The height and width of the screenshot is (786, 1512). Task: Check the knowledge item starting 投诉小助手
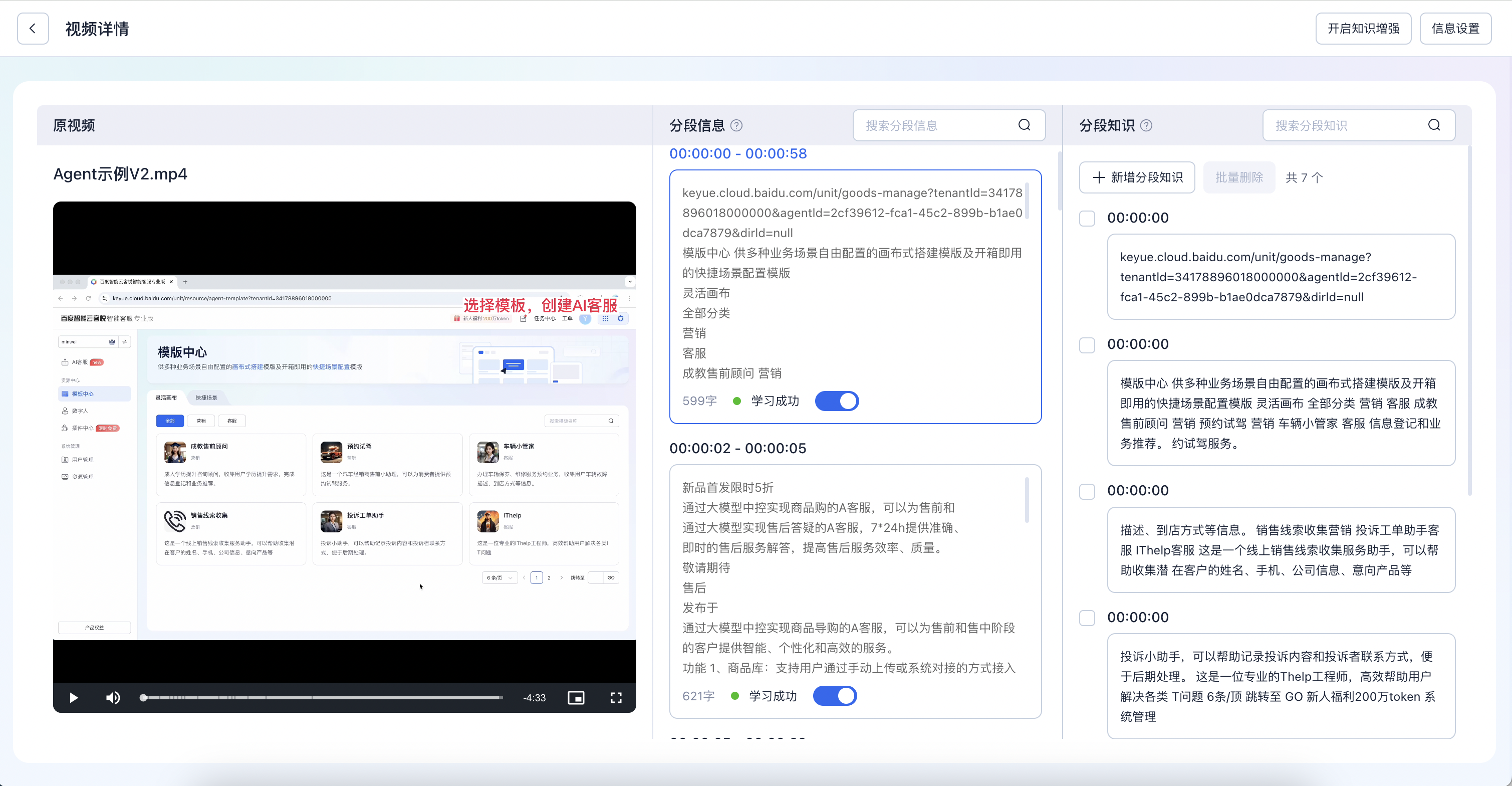[1087, 618]
